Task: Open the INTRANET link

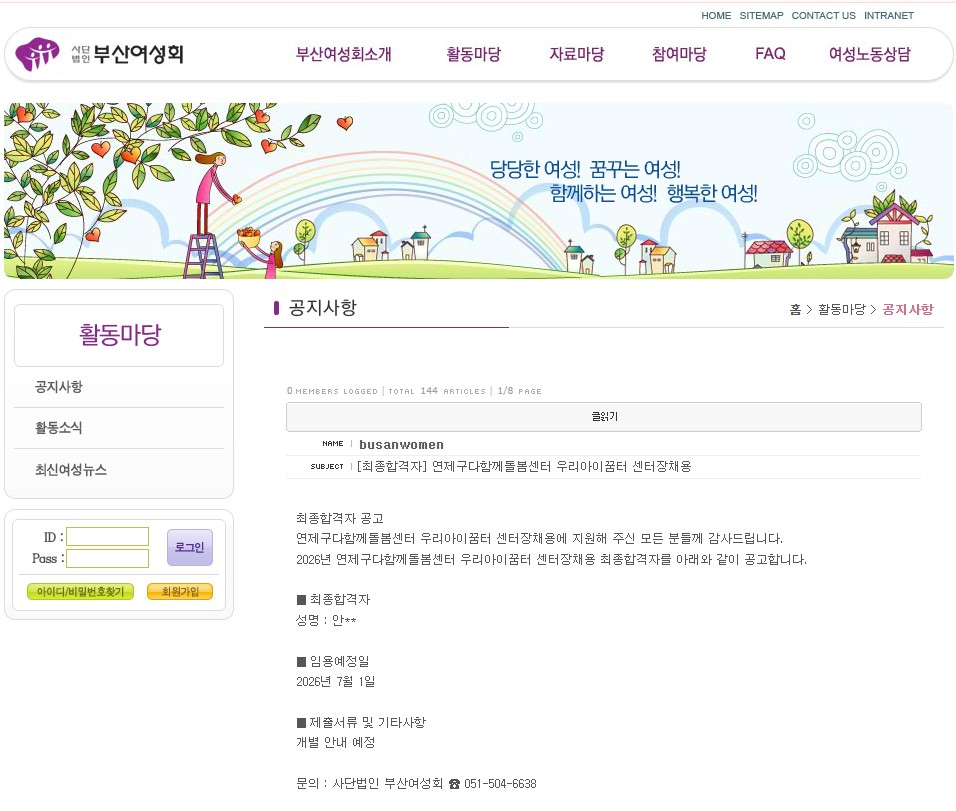Action: coord(888,16)
